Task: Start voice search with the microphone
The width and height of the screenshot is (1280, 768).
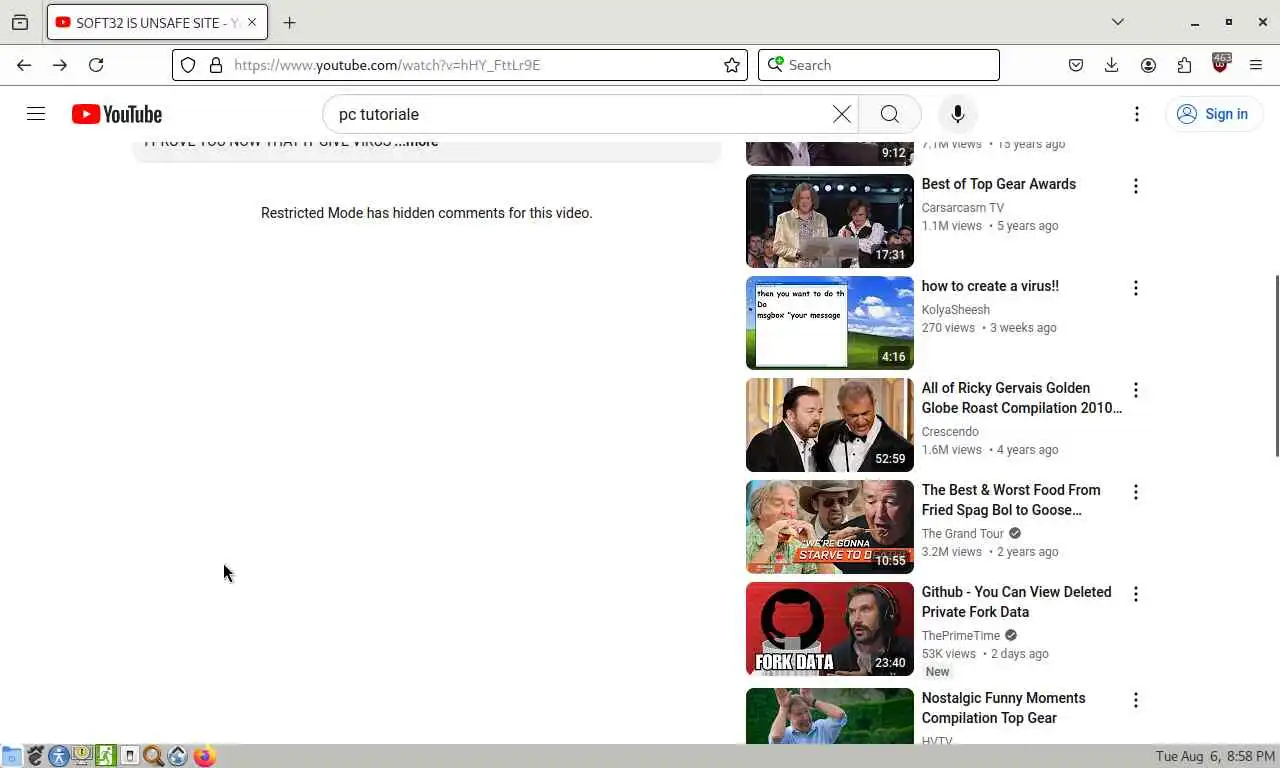Action: [958, 114]
